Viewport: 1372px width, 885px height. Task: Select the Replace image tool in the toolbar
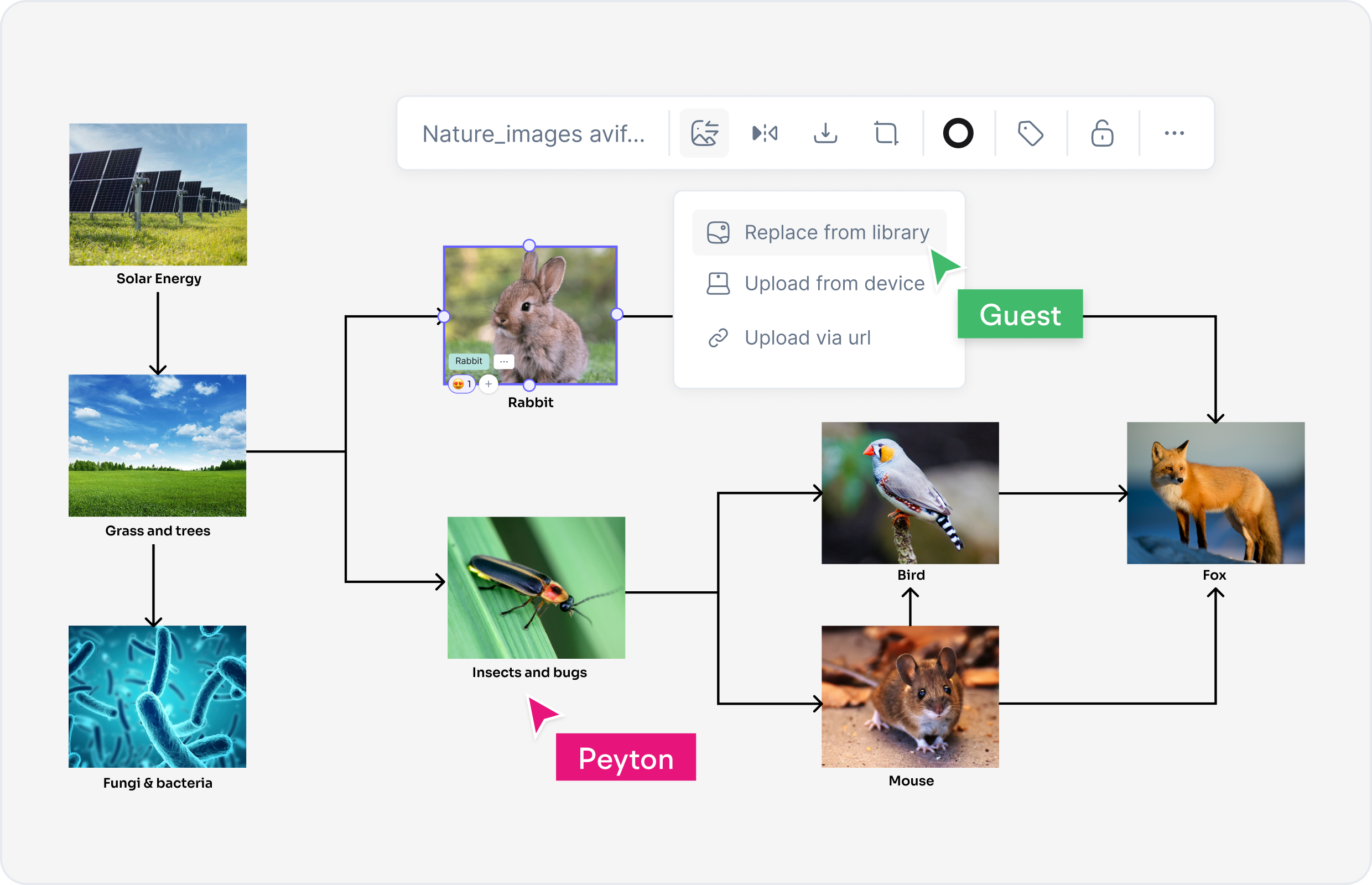point(704,133)
